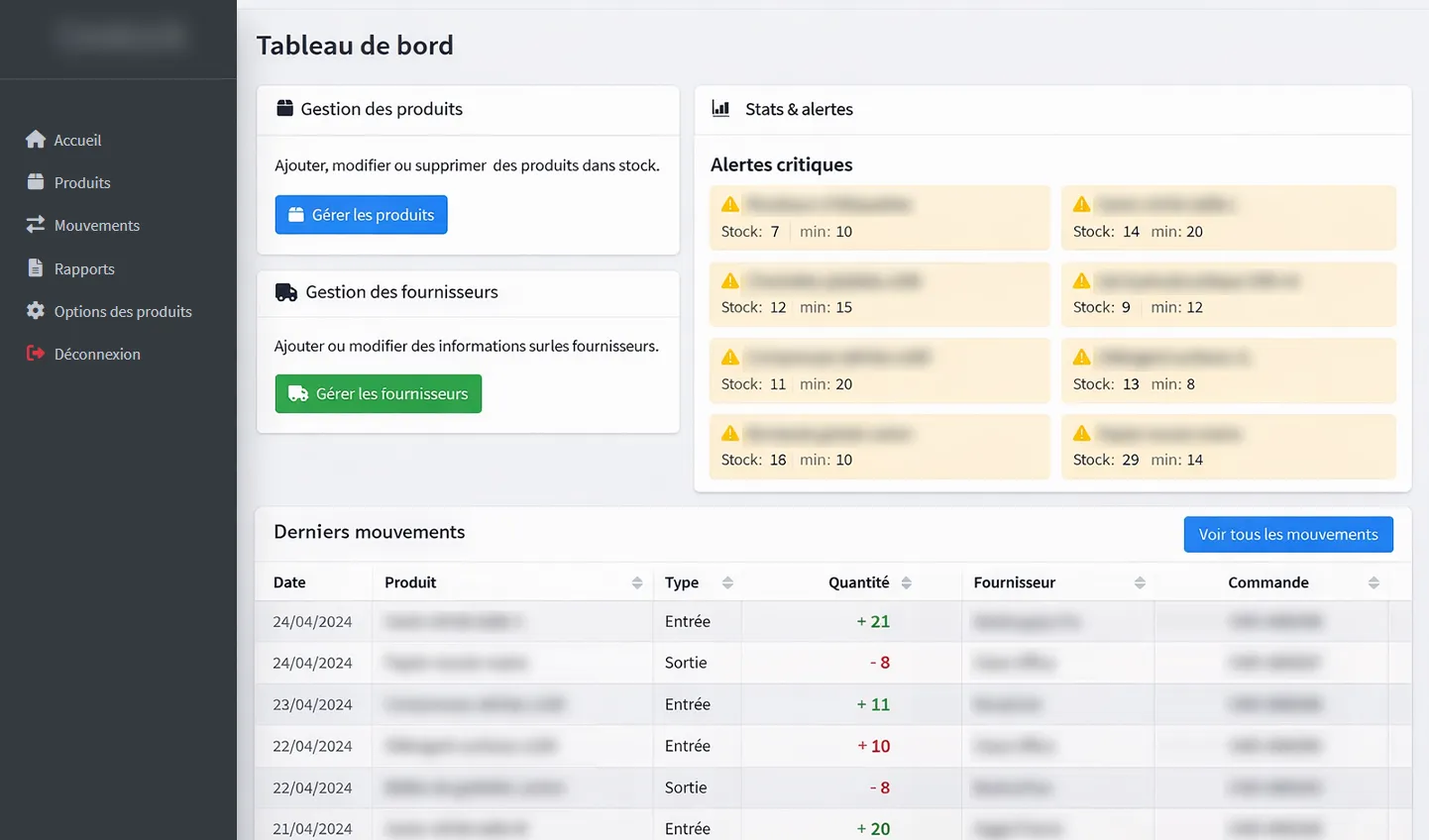Click the warning triangle on the Stock 7 alert
1429x840 pixels.
pos(730,204)
